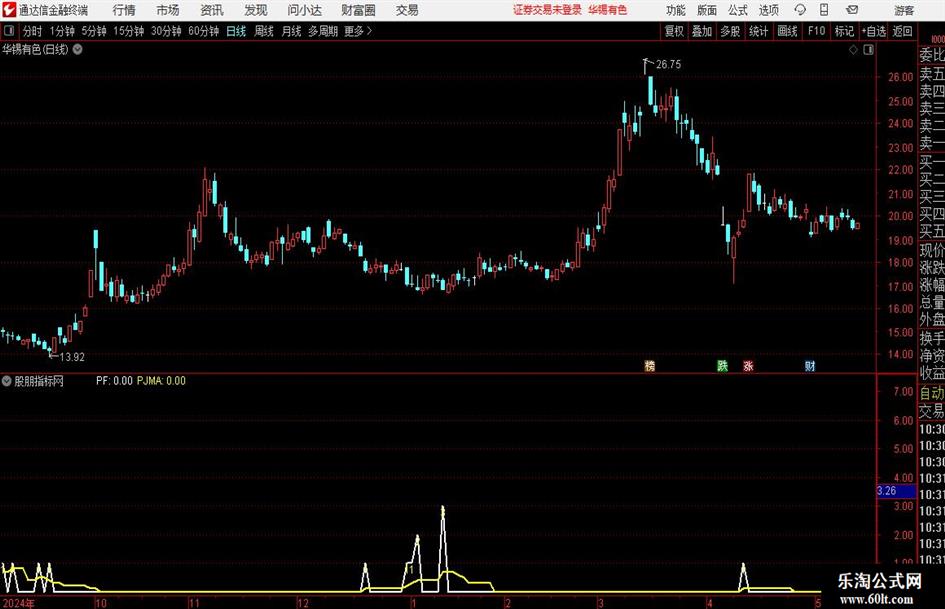Image resolution: width=945 pixels, height=609 pixels.
Task: Click the 2024年 date label on the time axis
Action: tap(19, 603)
